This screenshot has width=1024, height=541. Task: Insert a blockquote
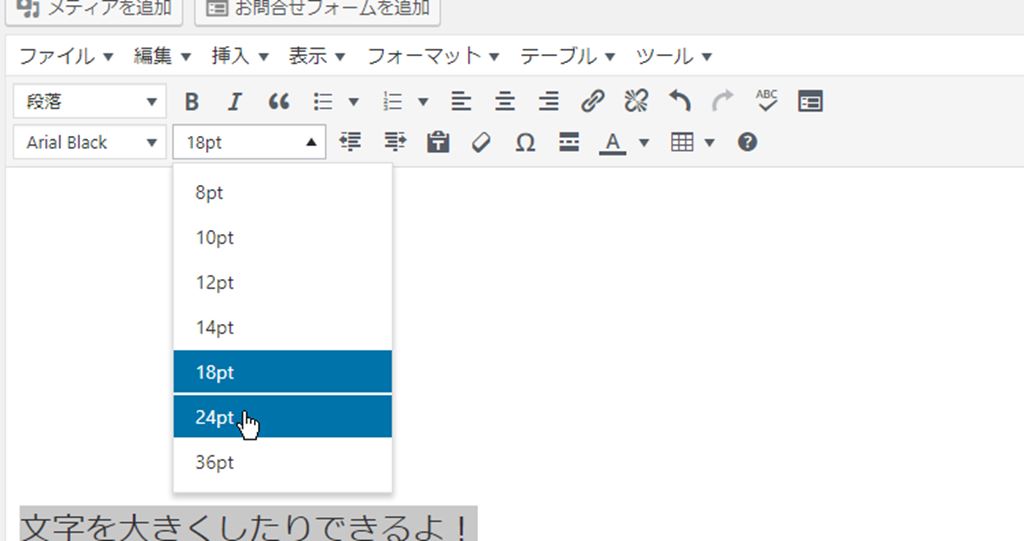click(279, 101)
